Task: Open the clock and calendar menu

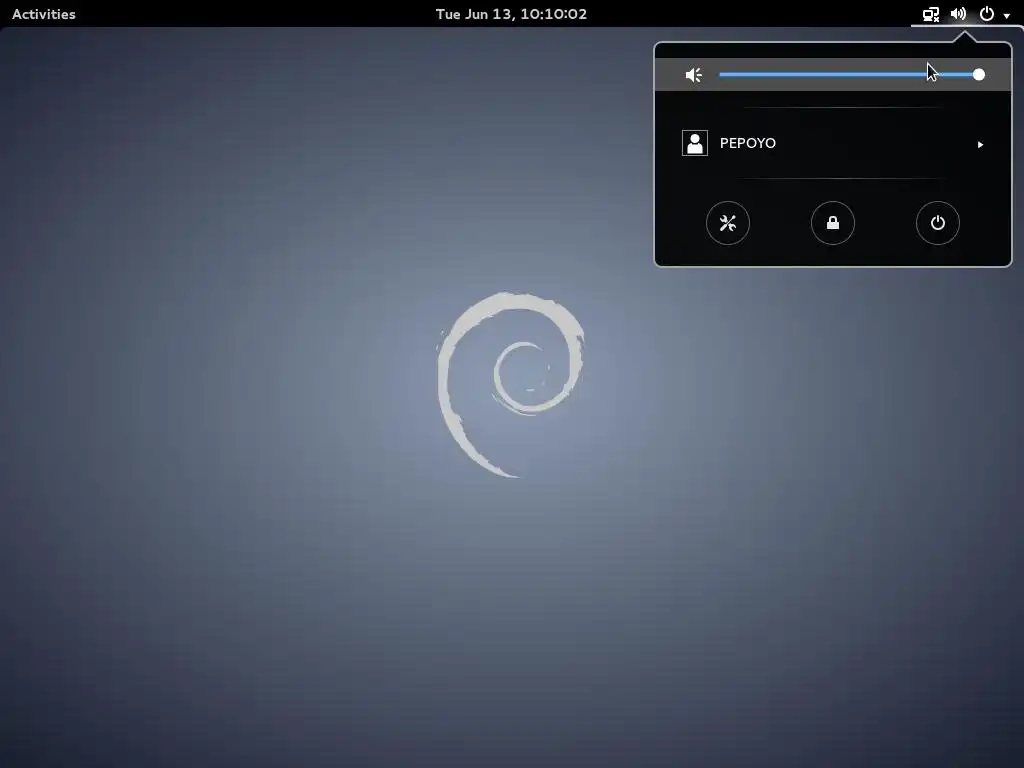Action: [511, 14]
